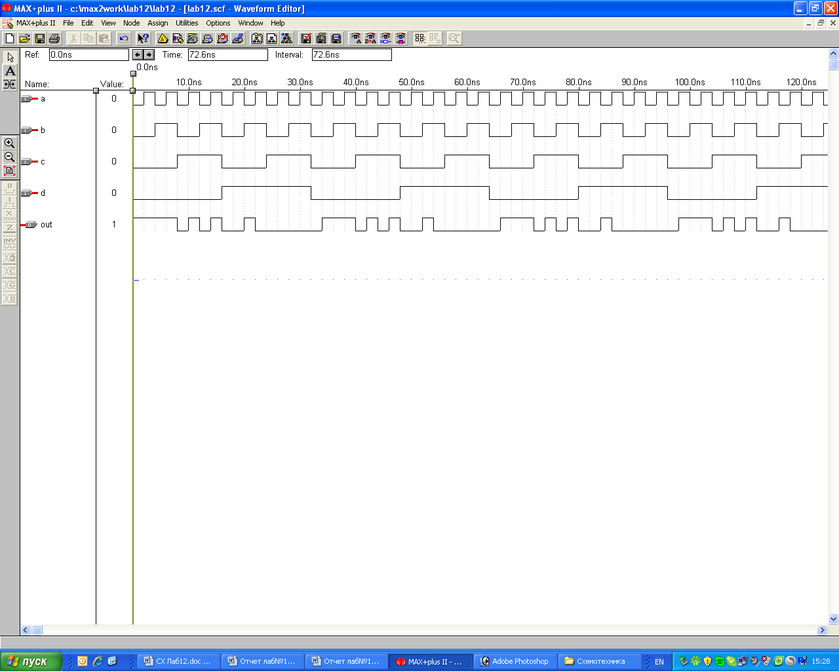Open the File menu
Viewport: 839px width, 671px height.
coord(68,23)
